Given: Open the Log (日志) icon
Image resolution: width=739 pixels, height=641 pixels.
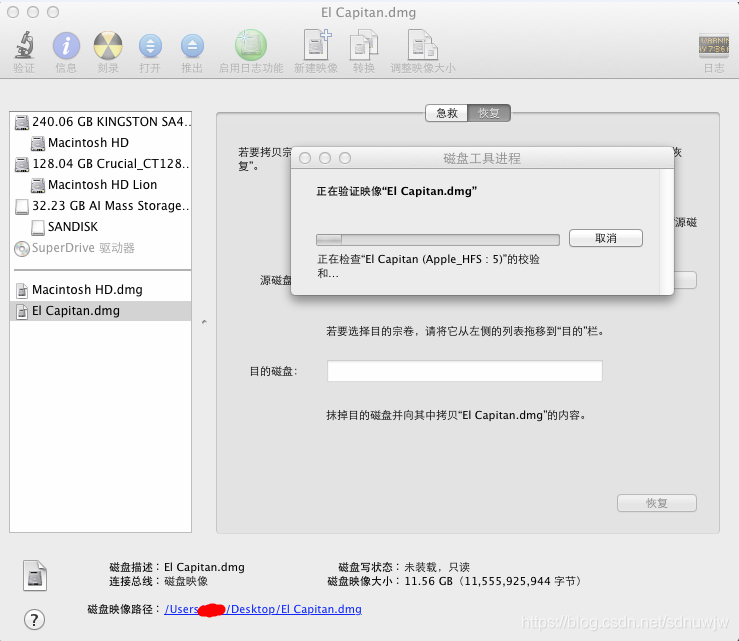Looking at the screenshot, I should 714,46.
